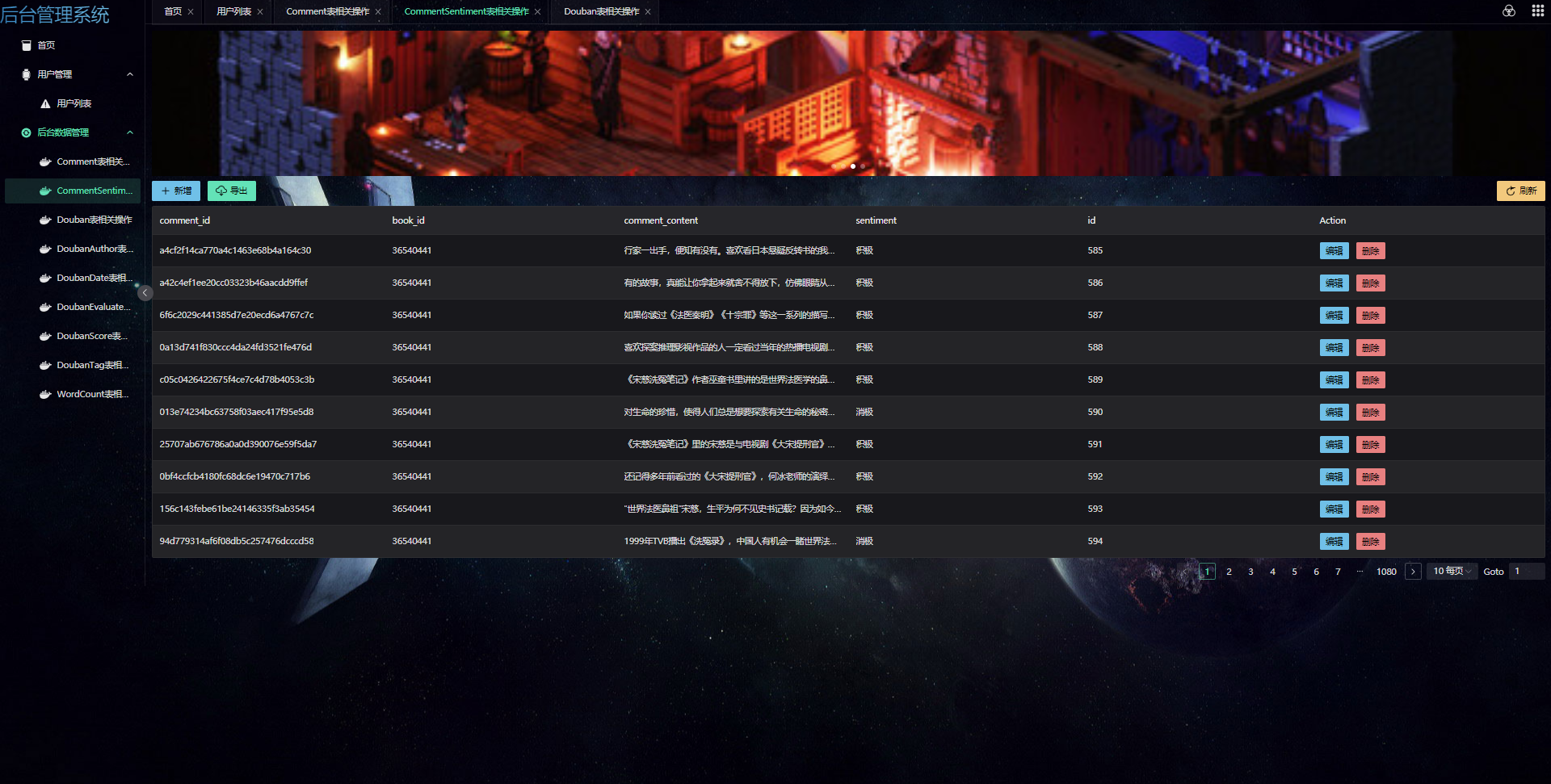Open 首页 in the sidebar

73,45
